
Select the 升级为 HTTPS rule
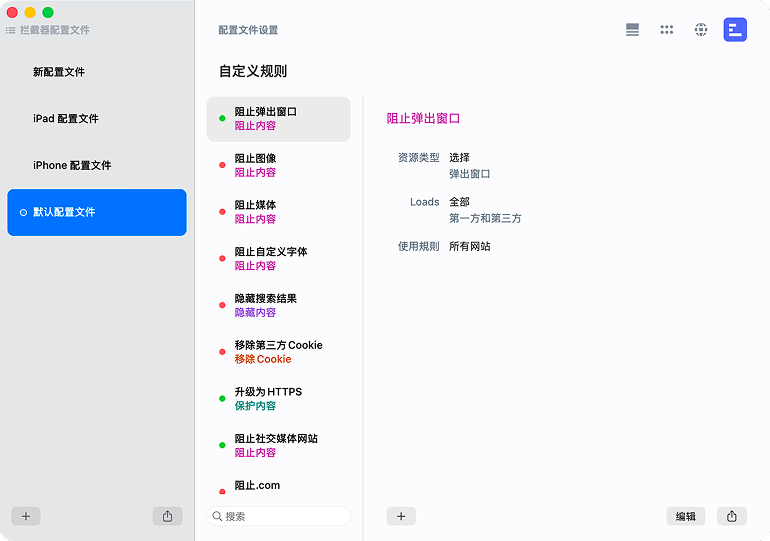278,399
